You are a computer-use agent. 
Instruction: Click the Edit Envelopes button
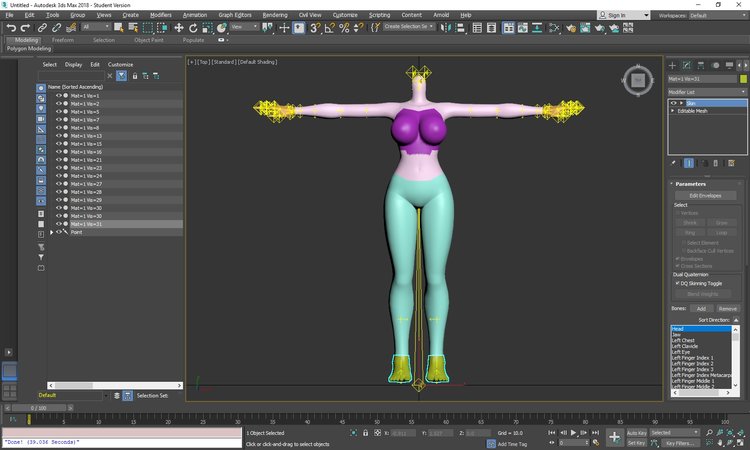[706, 196]
